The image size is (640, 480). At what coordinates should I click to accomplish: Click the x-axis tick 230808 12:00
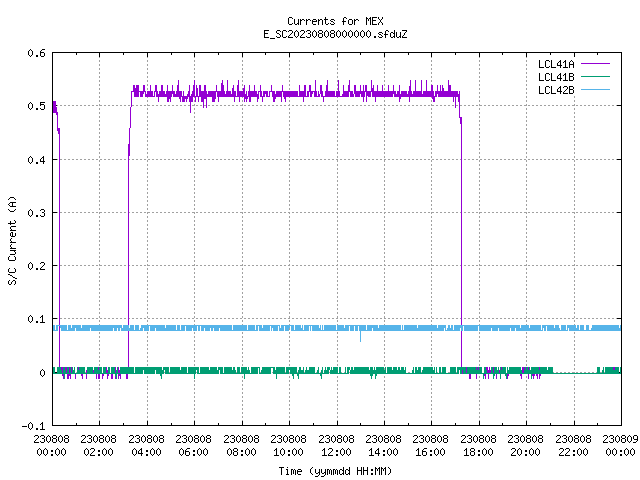[336, 446]
